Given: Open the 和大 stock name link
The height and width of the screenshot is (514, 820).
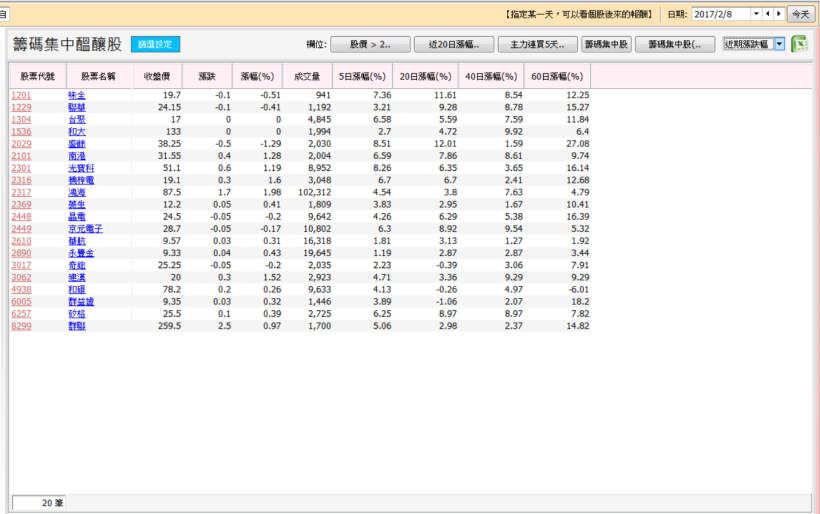Looking at the screenshot, I should coord(77,132).
